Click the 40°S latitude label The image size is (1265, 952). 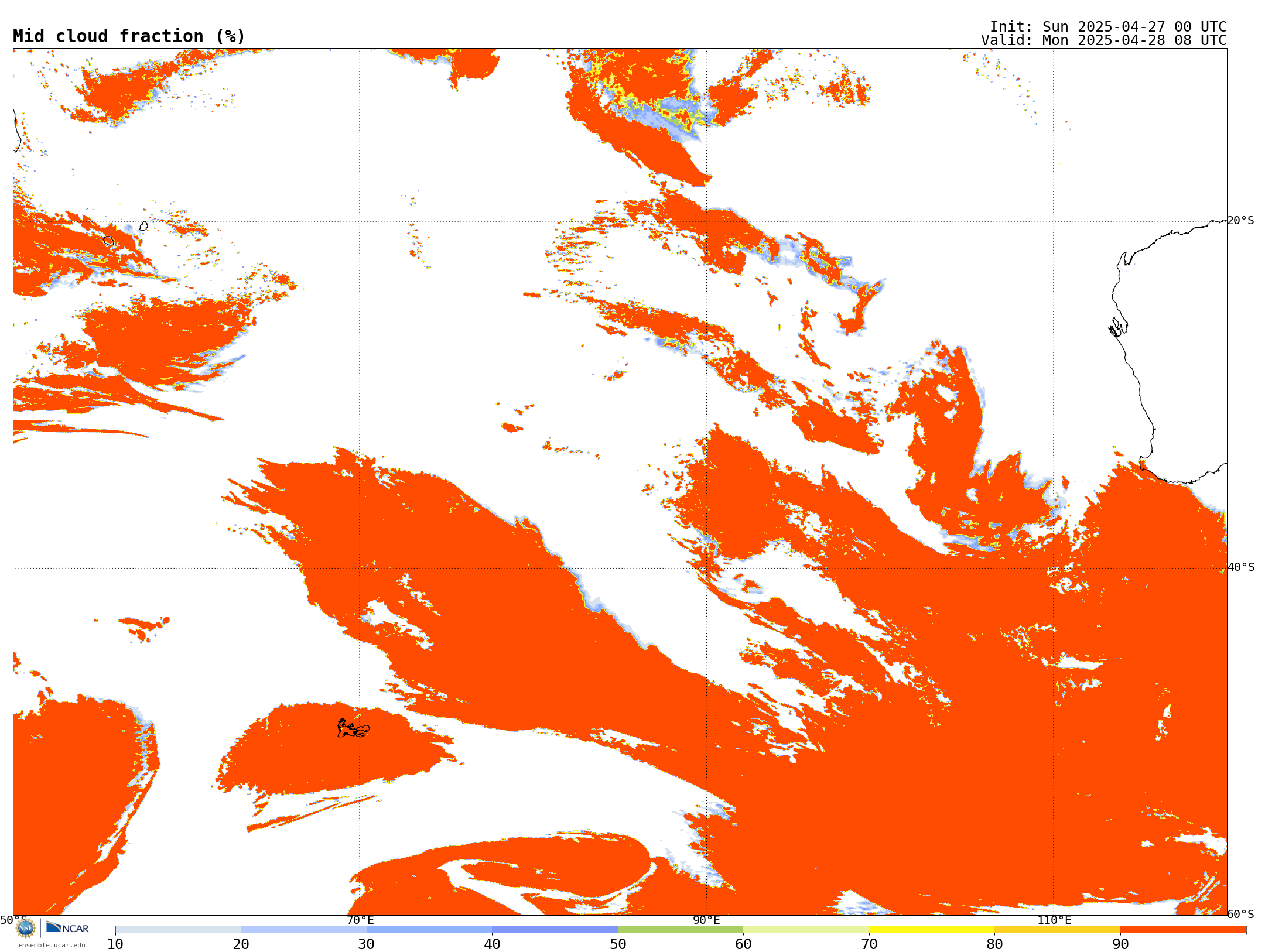tap(1241, 567)
